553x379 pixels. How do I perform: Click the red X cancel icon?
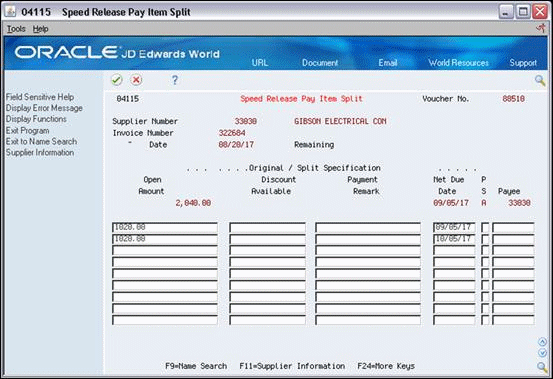[x=136, y=80]
